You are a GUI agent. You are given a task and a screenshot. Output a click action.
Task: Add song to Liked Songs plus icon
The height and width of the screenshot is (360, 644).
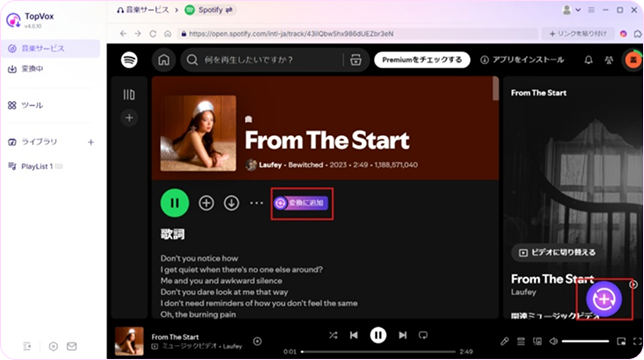[x=206, y=203]
